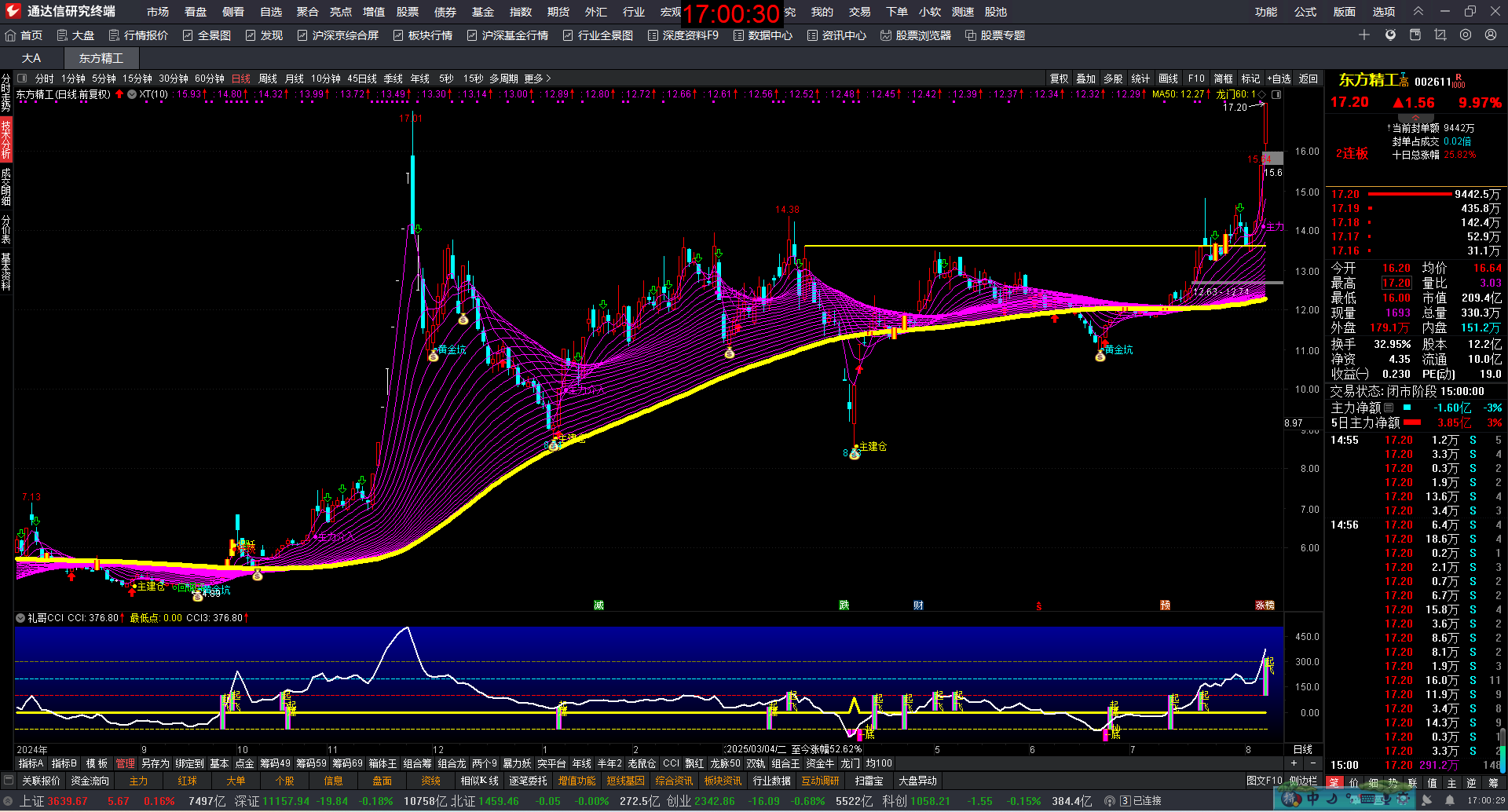This screenshot has width=1508, height=812.
Task: Open 日线 period label at chart corner
Action: coord(1303,749)
